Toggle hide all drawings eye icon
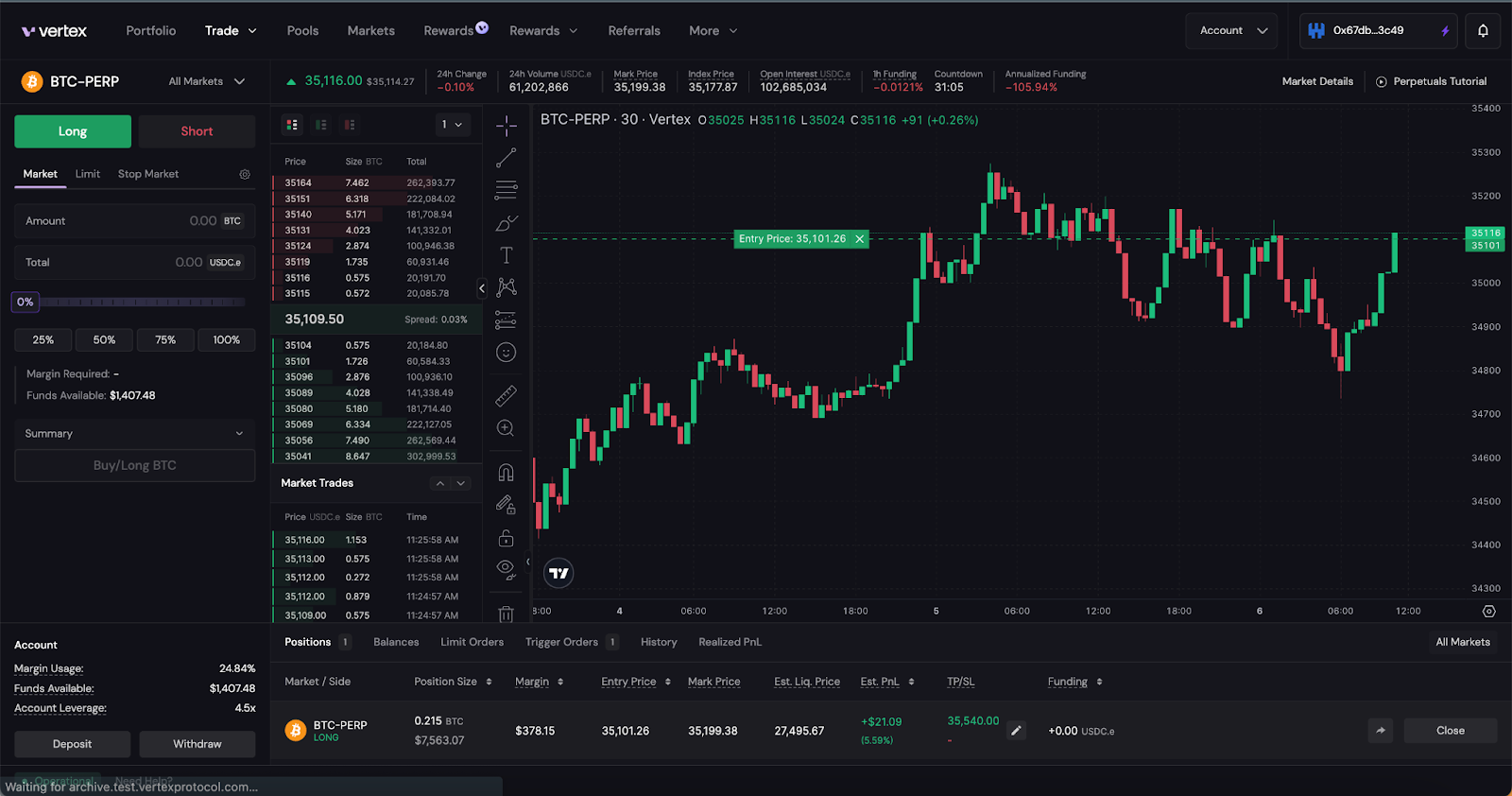Viewport: 1512px width, 796px height. pyautogui.click(x=506, y=568)
